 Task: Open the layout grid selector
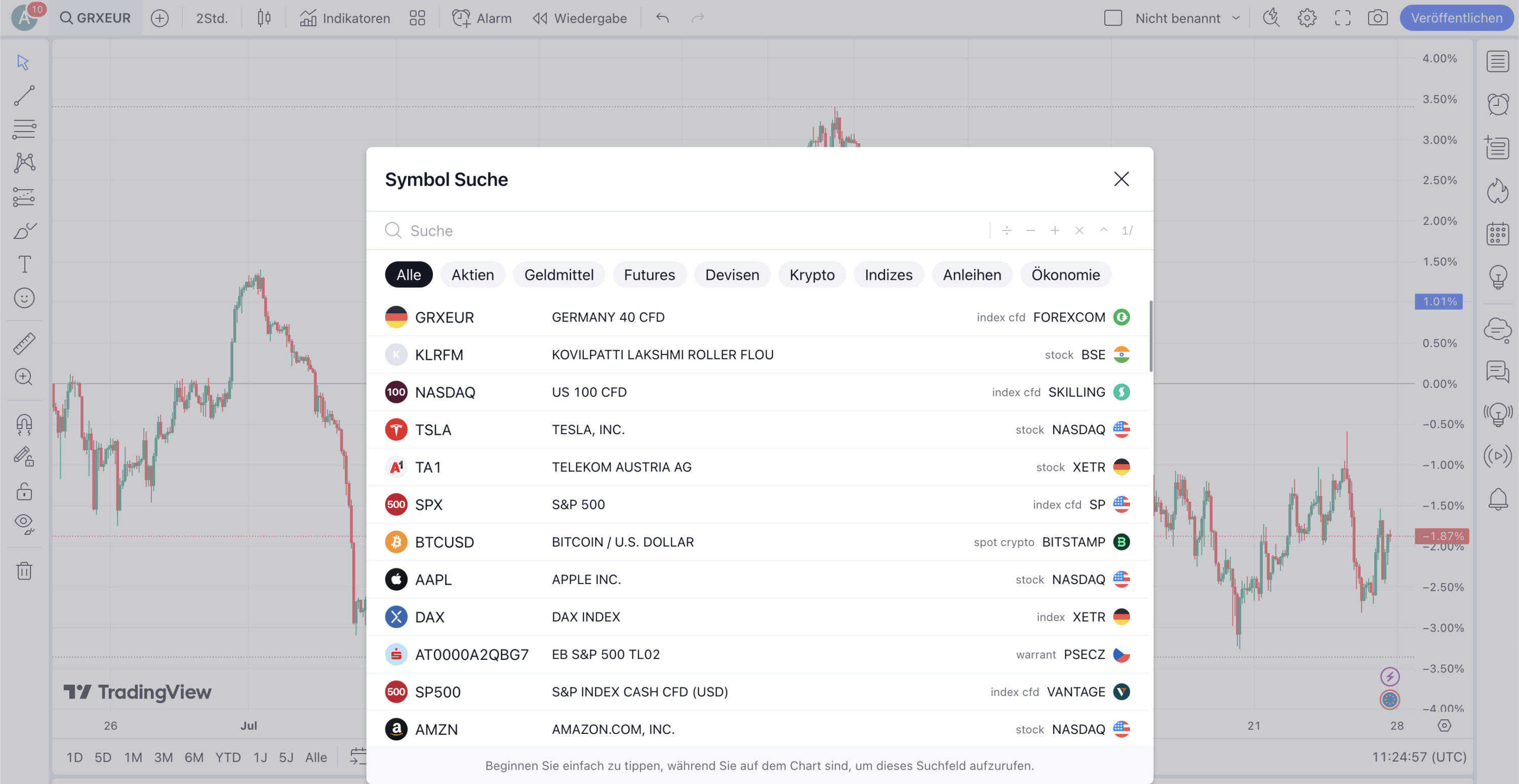(x=417, y=18)
